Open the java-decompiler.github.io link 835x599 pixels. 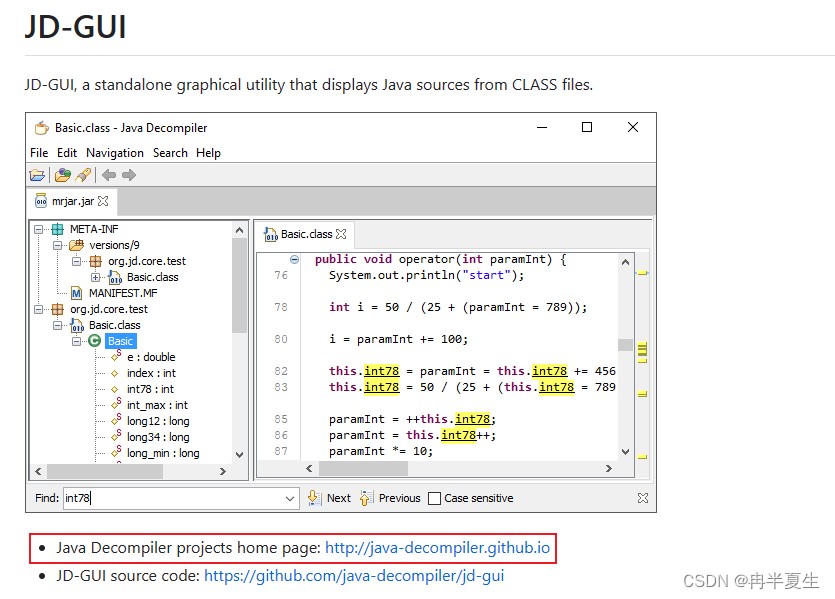tap(437, 547)
